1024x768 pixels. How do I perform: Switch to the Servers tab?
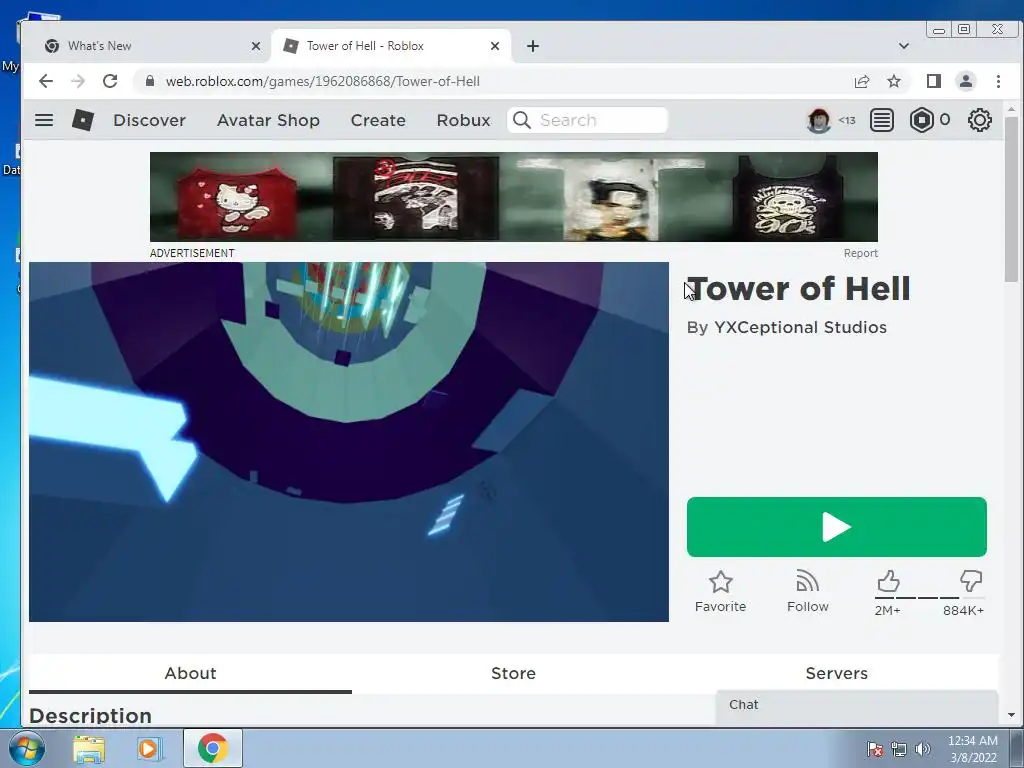click(x=837, y=673)
